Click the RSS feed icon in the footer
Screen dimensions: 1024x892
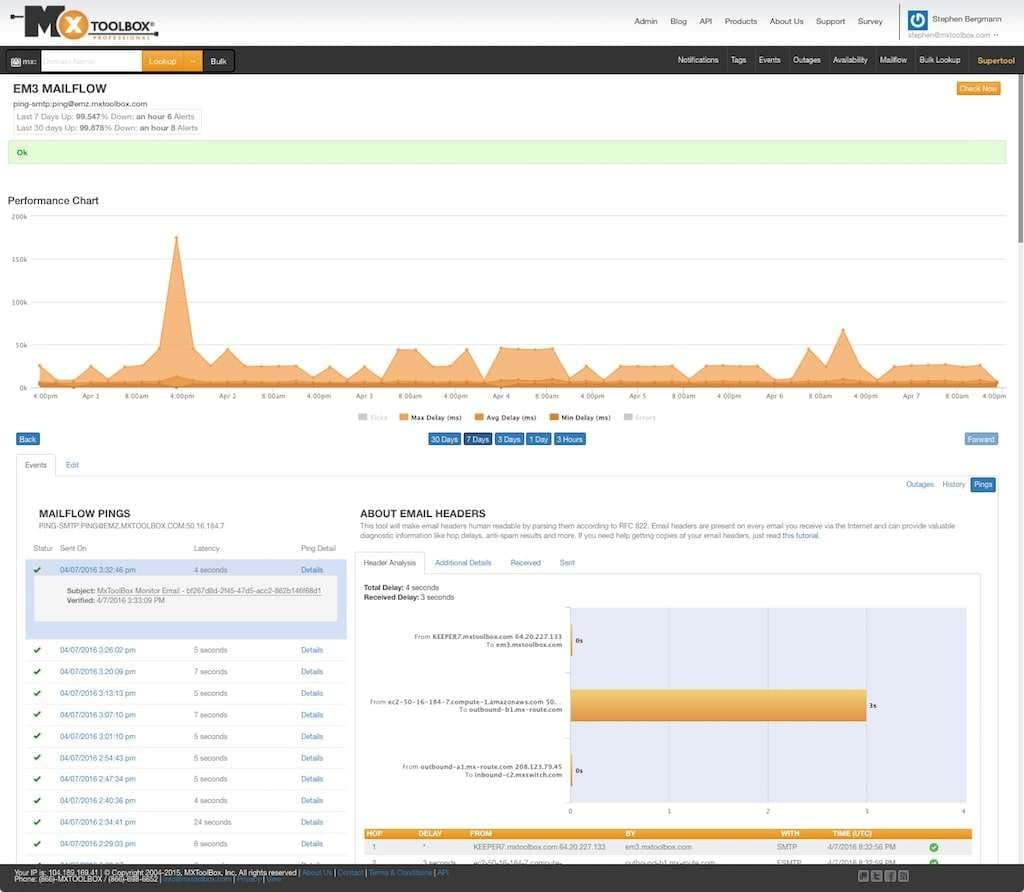pos(903,876)
